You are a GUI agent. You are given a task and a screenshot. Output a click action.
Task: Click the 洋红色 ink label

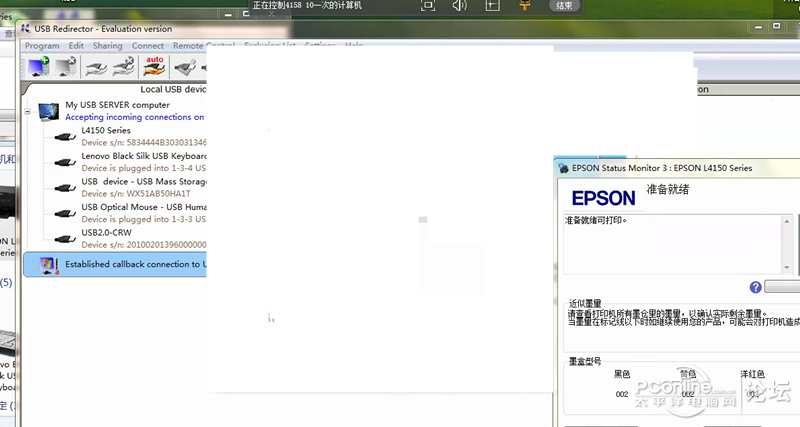click(x=753, y=374)
